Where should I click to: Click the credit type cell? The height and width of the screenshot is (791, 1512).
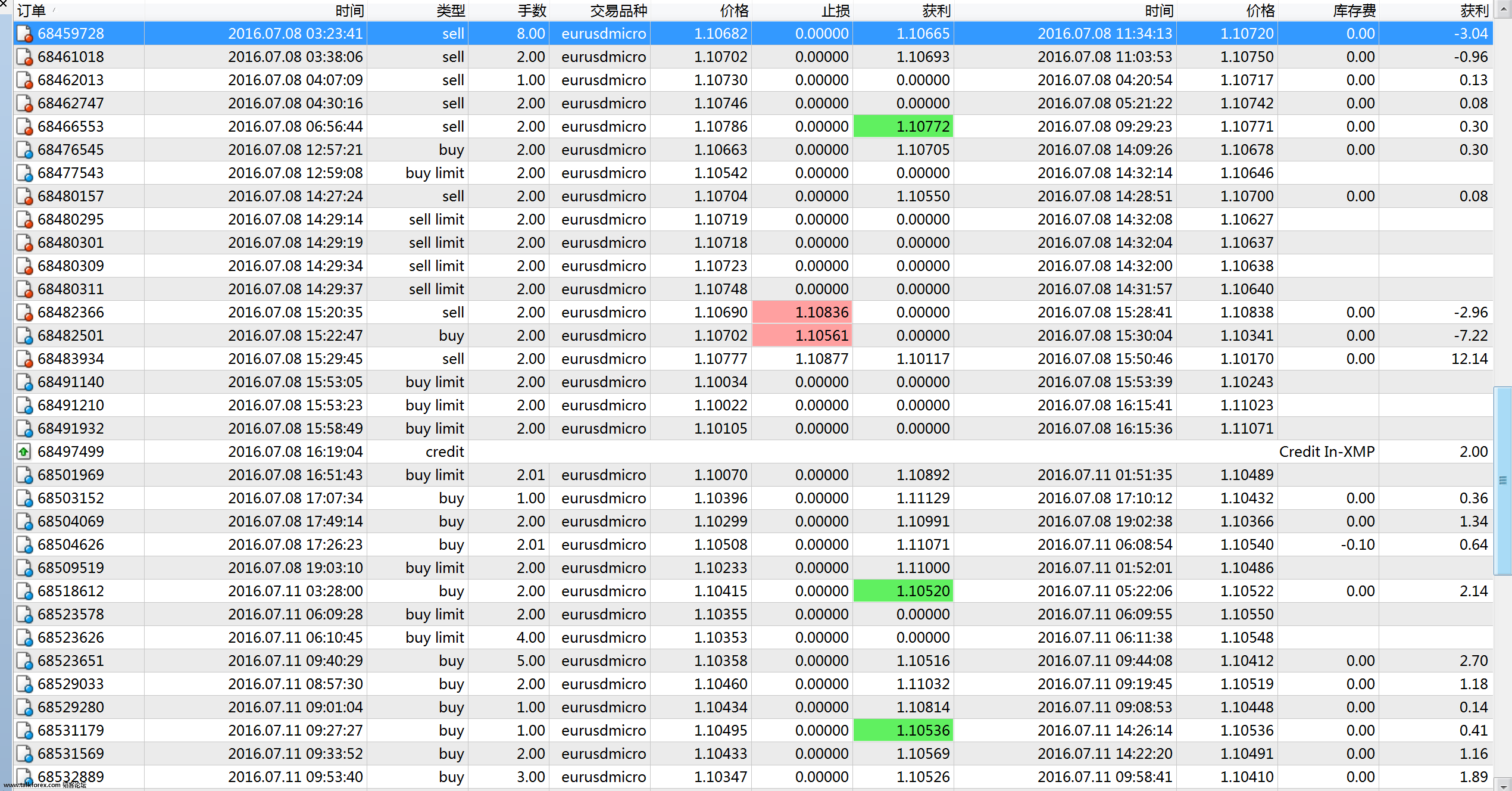445,452
